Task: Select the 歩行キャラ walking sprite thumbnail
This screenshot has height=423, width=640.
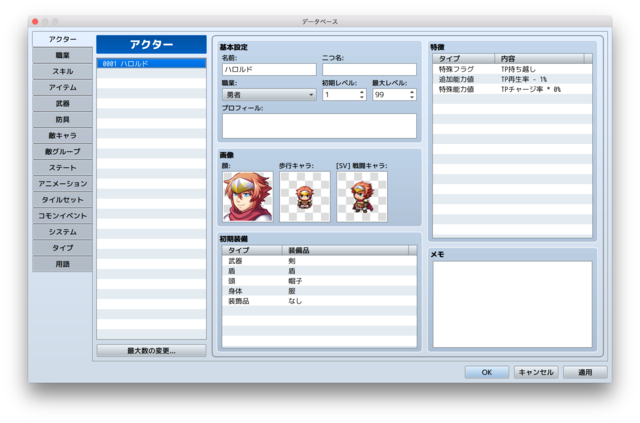Action: [x=305, y=197]
